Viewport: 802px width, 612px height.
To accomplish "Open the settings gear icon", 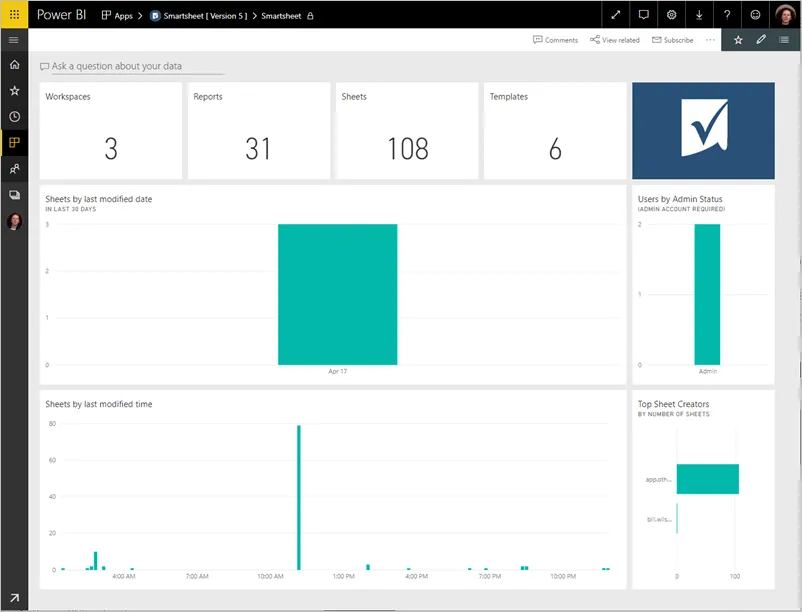I will point(672,15).
